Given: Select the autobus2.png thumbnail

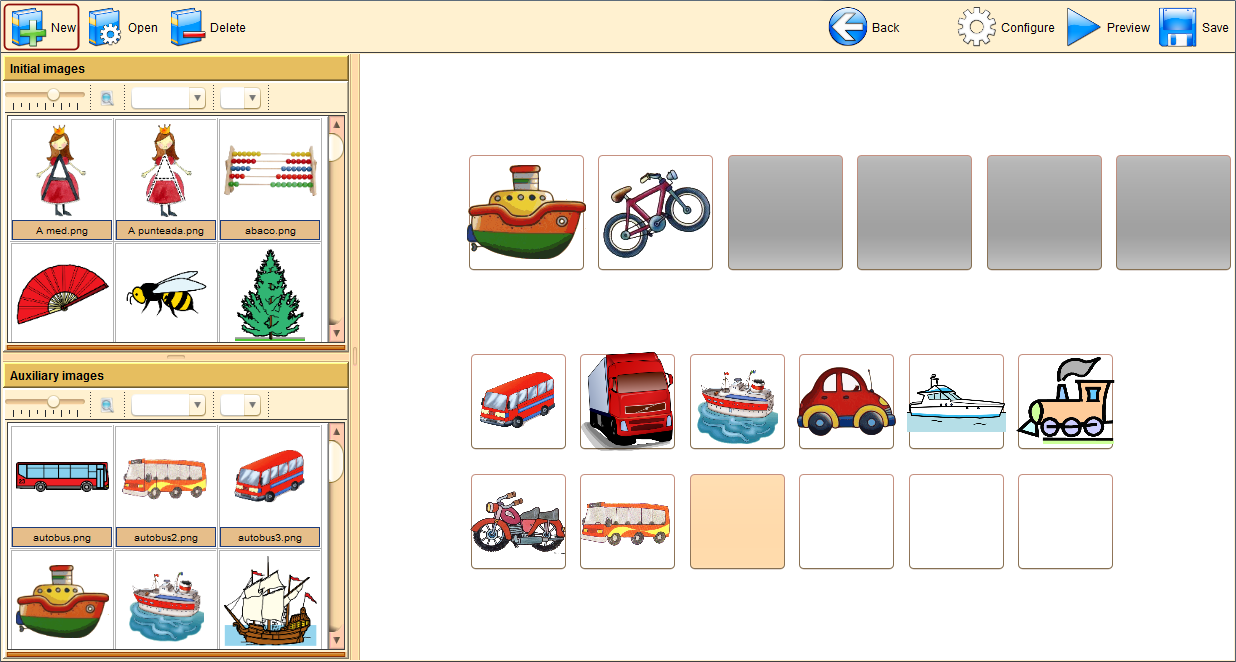Looking at the screenshot, I should [x=166, y=486].
